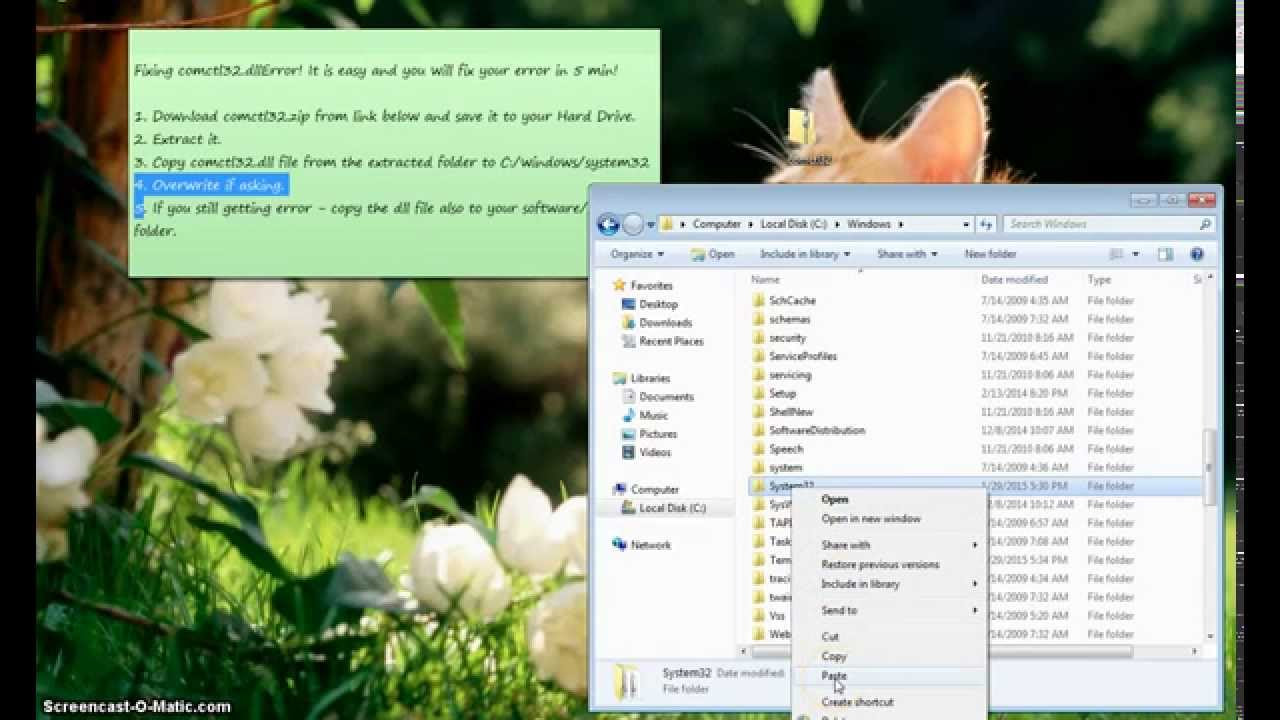Click the blue Help icon
Screen dimensions: 1280x720
click(1197, 254)
